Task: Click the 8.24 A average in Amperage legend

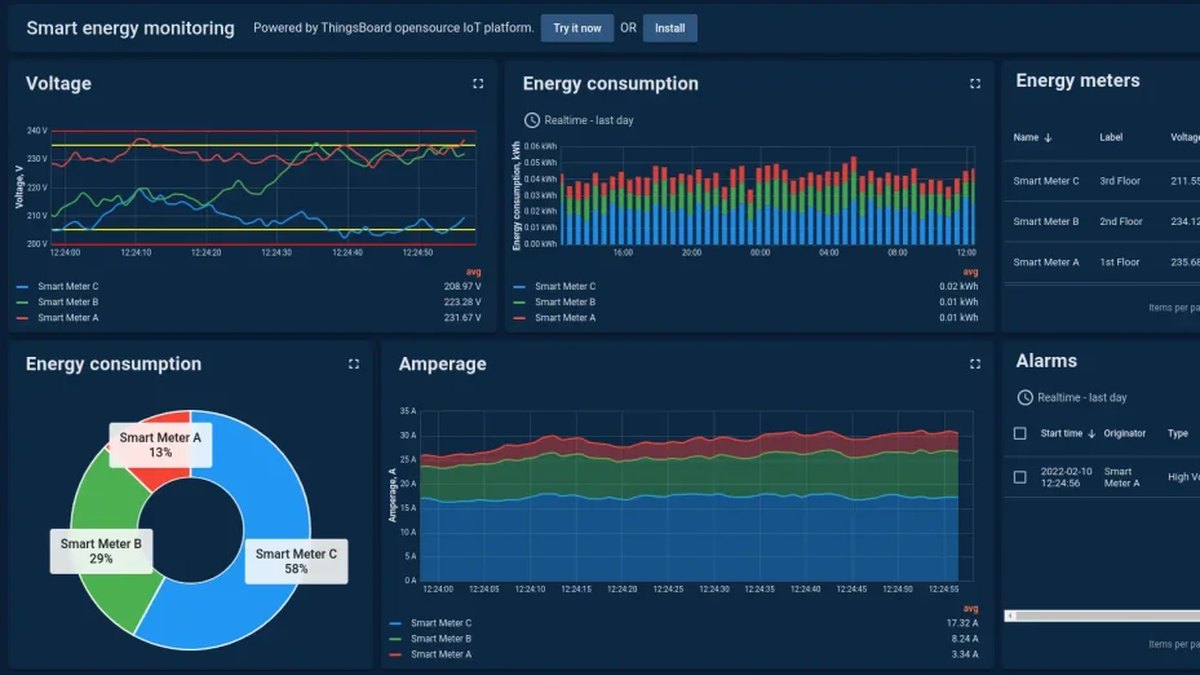Action: click(x=964, y=638)
